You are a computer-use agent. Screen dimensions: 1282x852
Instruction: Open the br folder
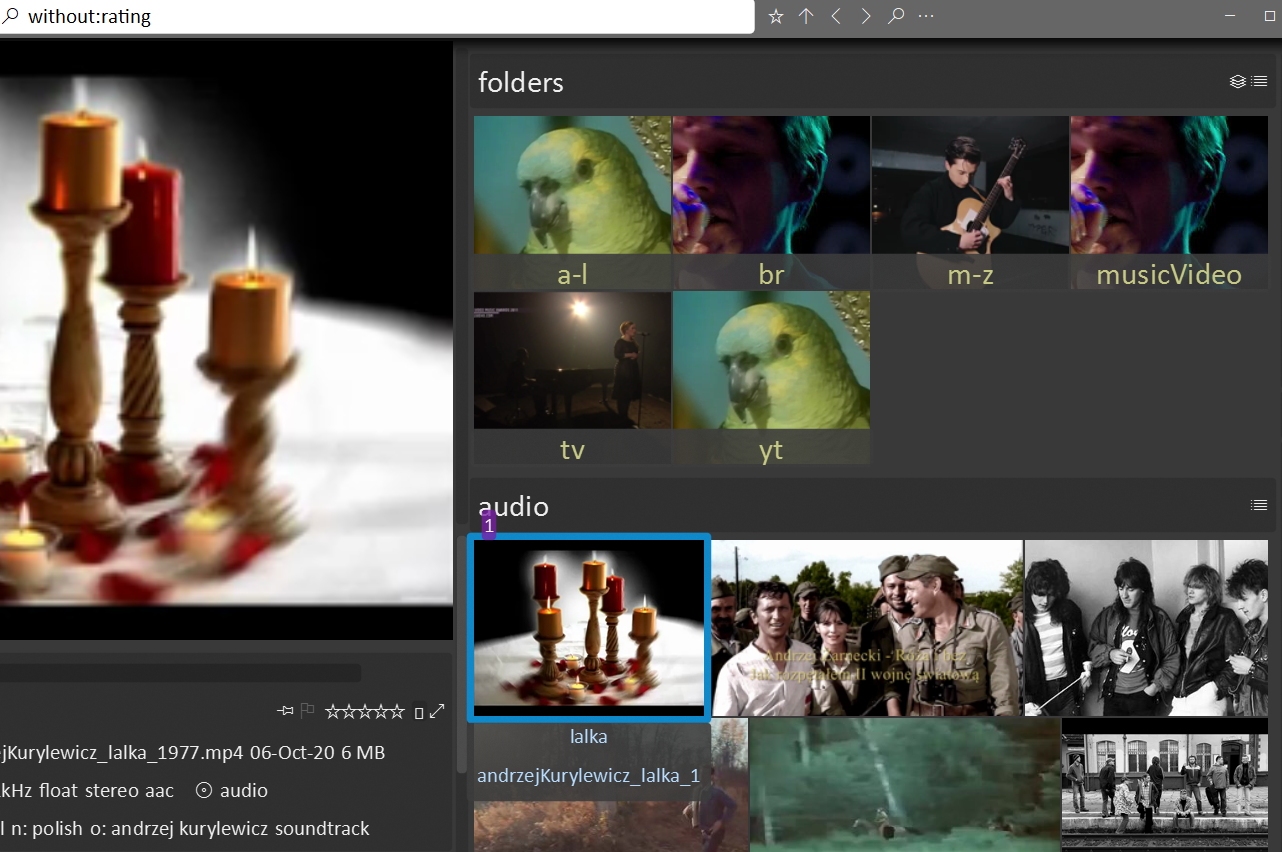[771, 203]
